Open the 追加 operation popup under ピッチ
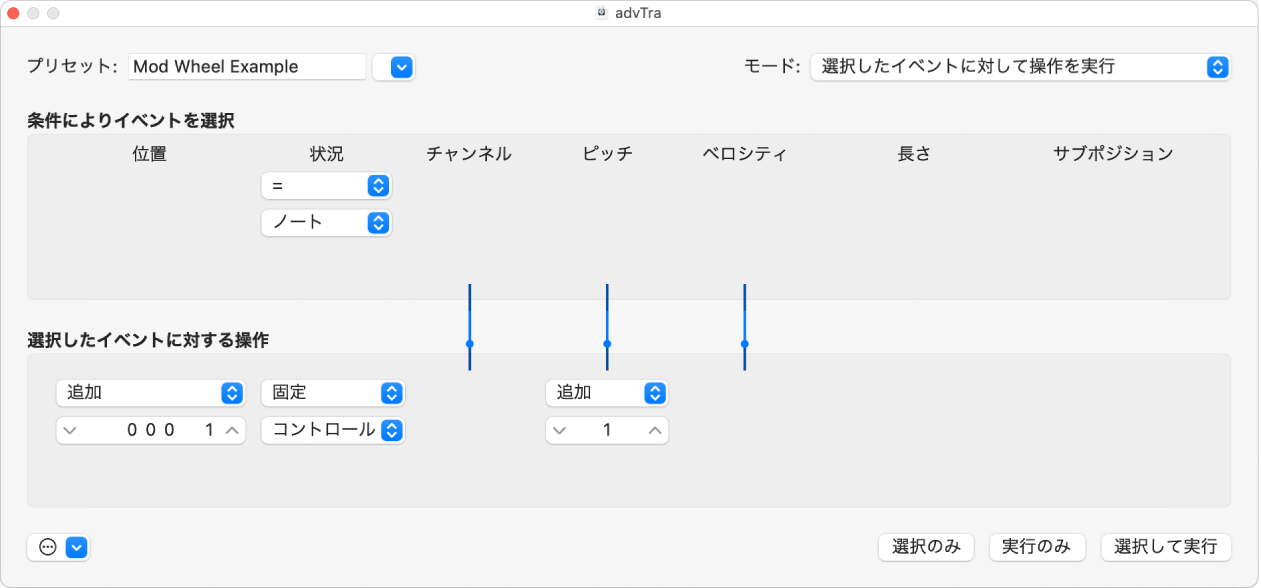Screen dimensions: 1261x588 click(607, 392)
